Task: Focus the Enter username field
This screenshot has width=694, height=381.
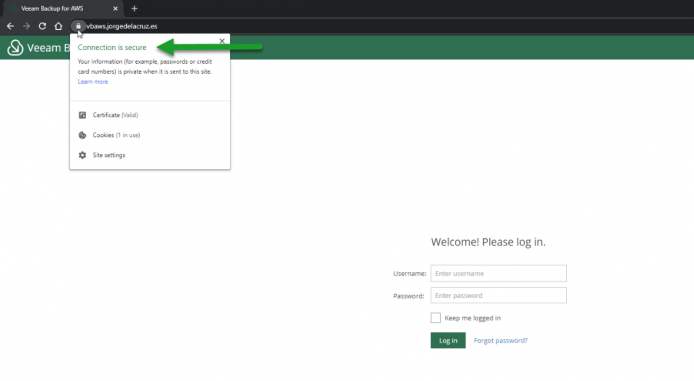Action: (498, 273)
